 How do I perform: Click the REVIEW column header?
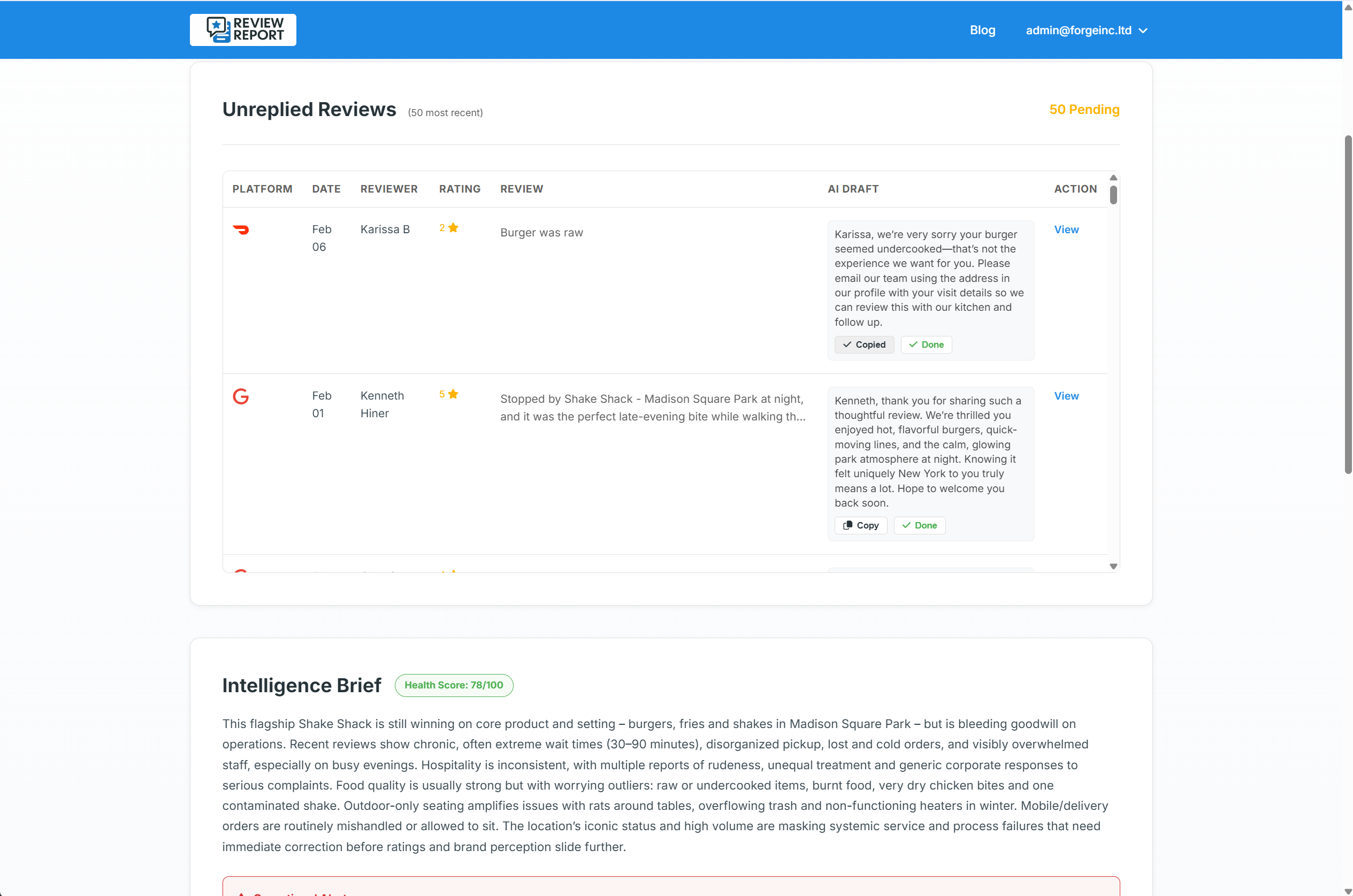pyautogui.click(x=521, y=189)
